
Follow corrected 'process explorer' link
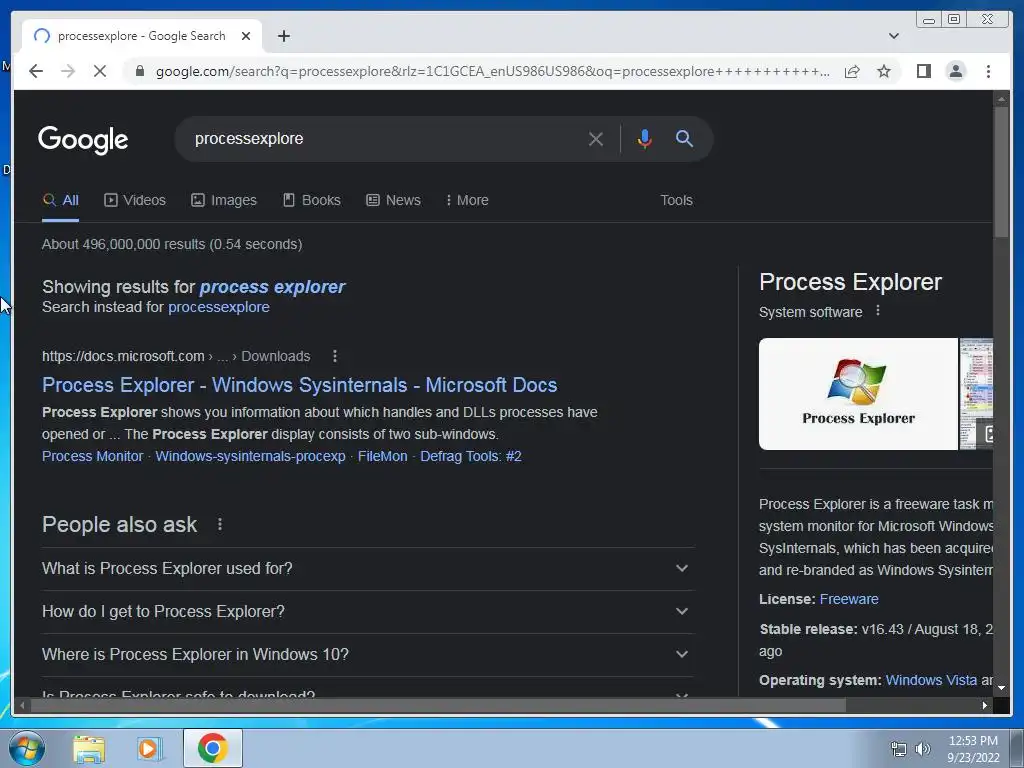tap(272, 287)
